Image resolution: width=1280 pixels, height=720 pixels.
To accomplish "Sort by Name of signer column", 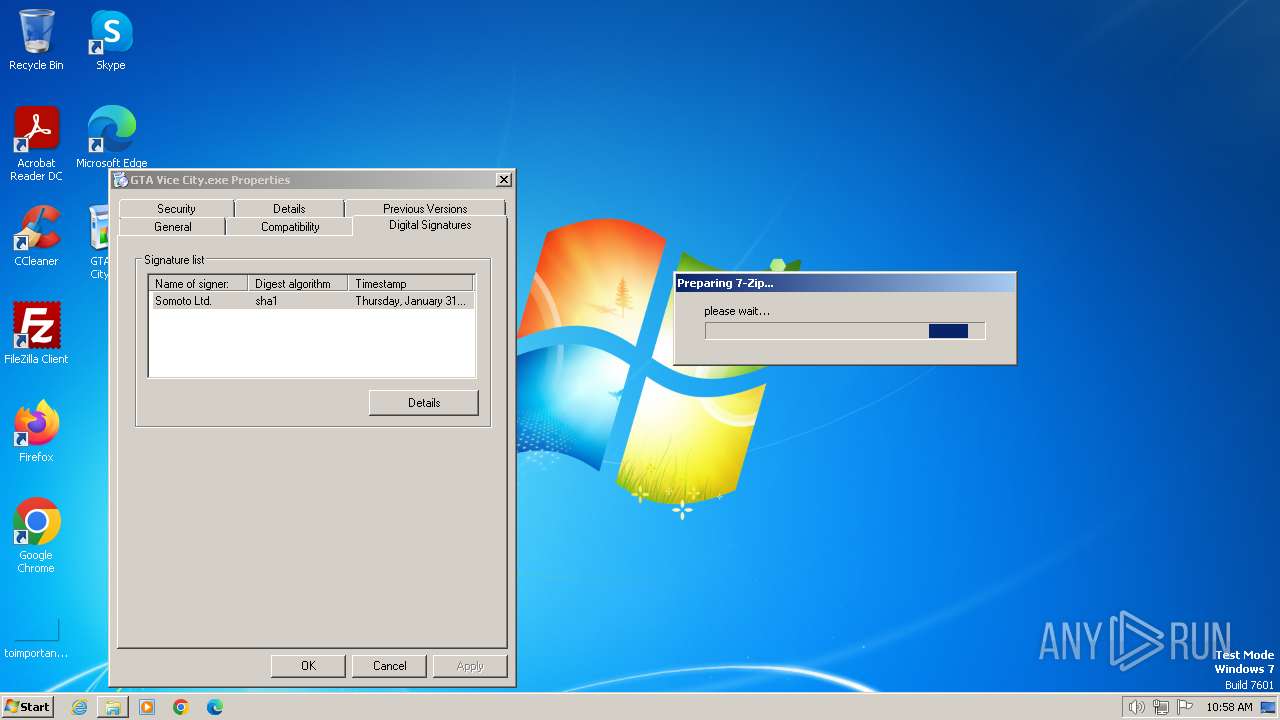I will coord(198,284).
